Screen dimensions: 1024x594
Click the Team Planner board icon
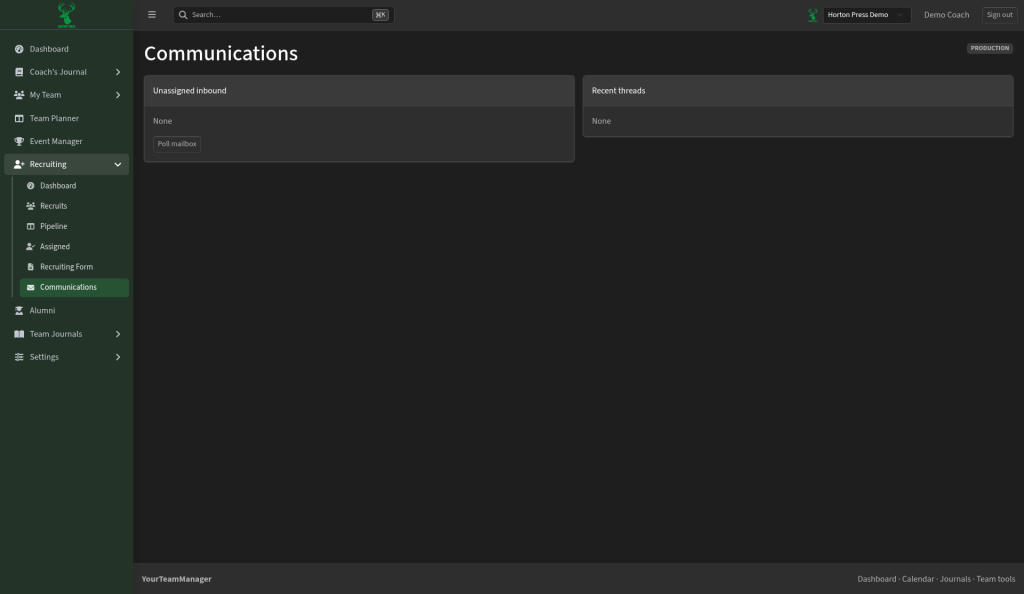(x=19, y=118)
